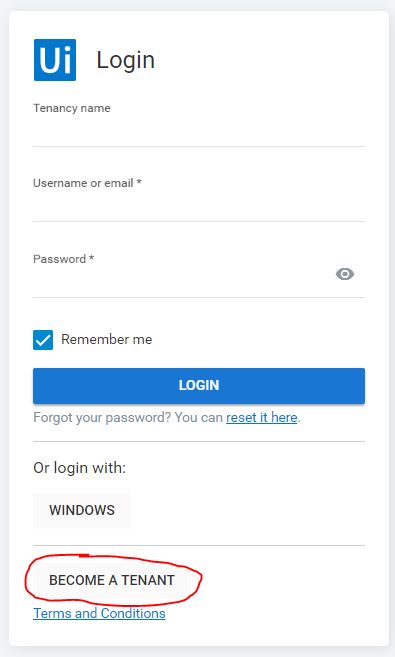
Task: Click the BECOME A TENANT button
Action: point(112,580)
